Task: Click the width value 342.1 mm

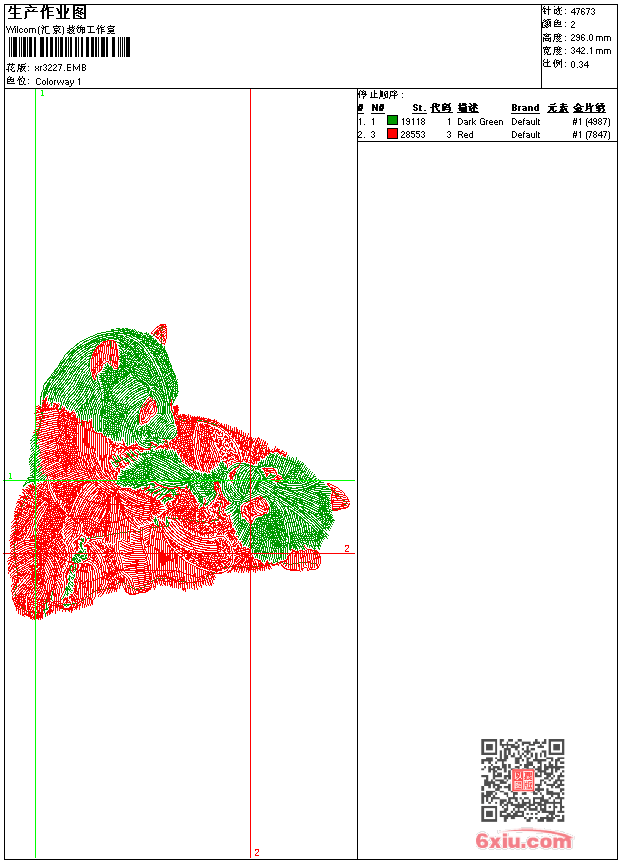Action: tap(590, 51)
